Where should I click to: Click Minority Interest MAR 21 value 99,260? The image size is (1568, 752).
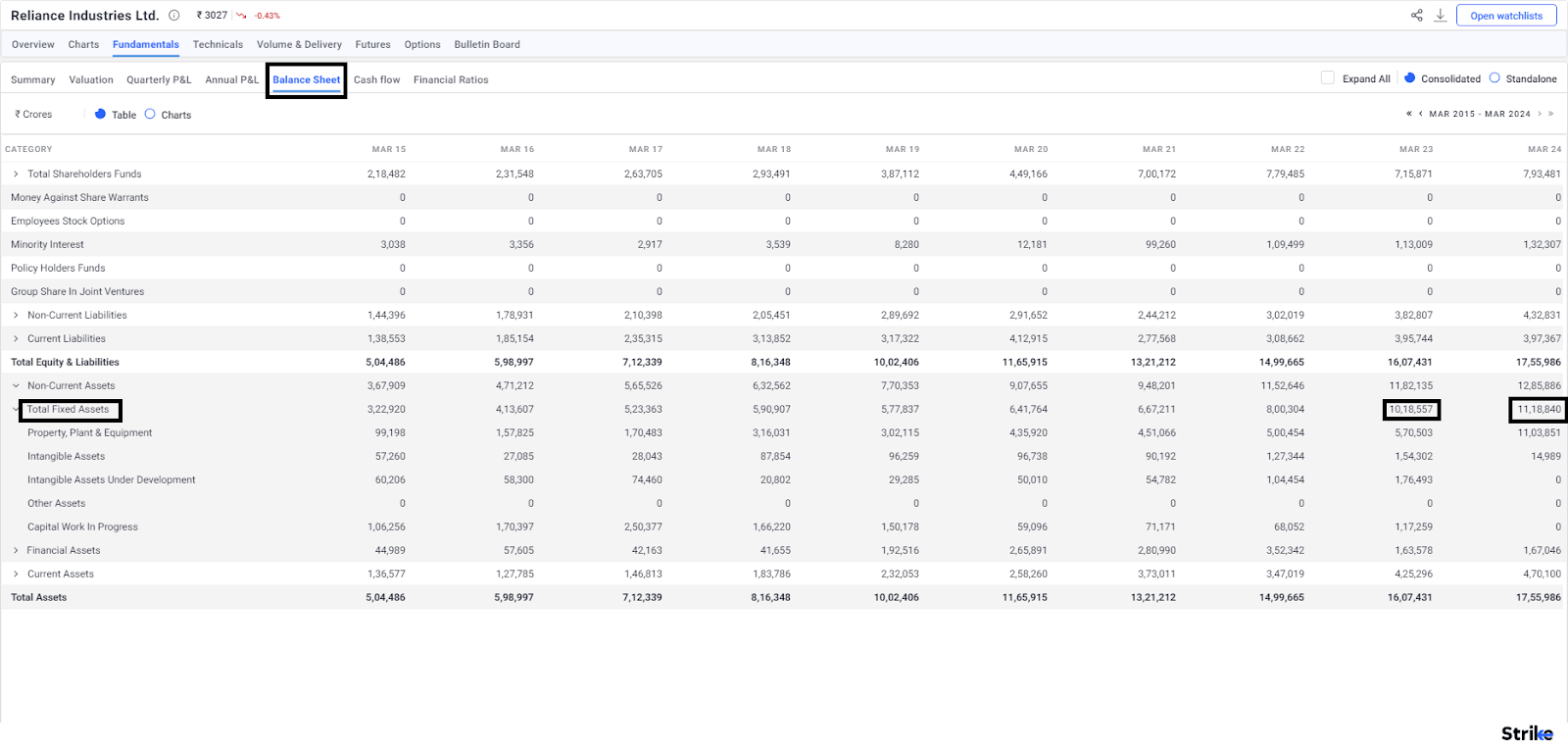[1160, 244]
